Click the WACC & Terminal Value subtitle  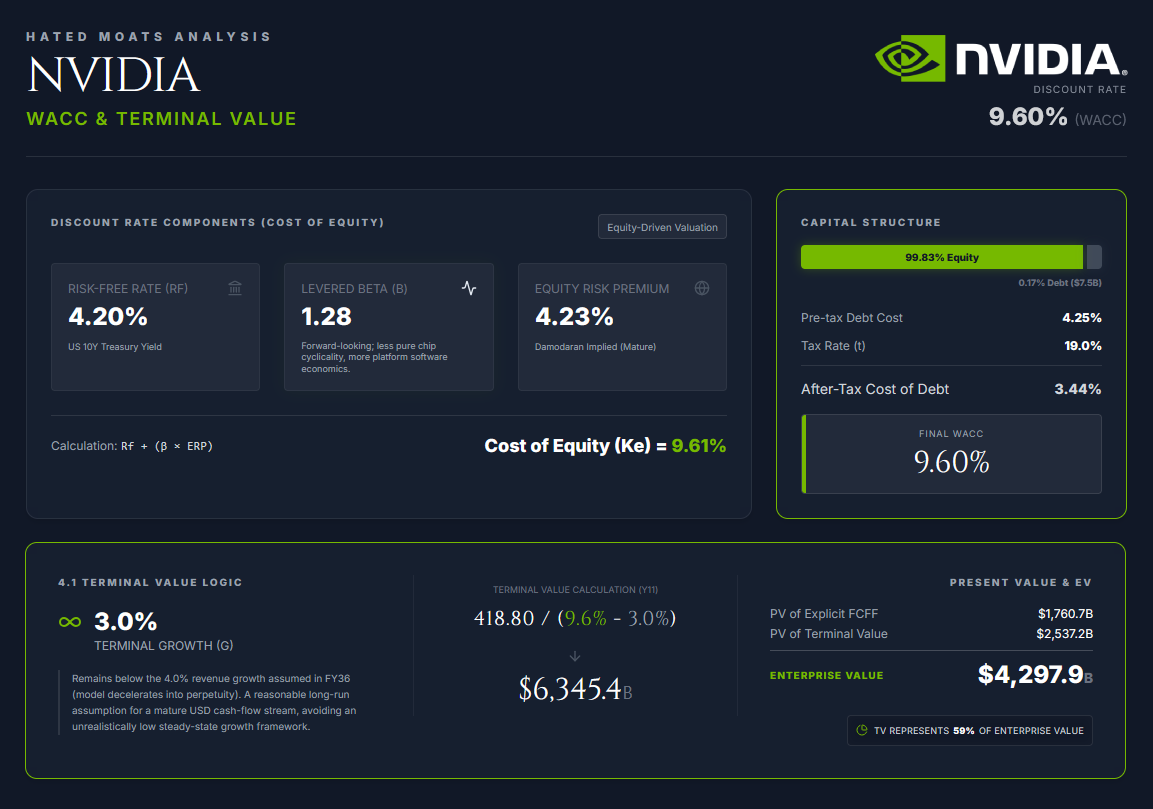[162, 119]
